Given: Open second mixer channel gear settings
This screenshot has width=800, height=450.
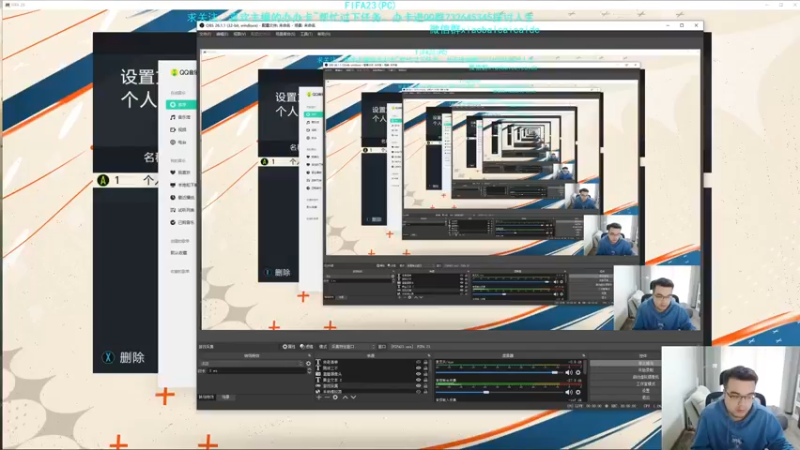Looking at the screenshot, I should (578, 392).
